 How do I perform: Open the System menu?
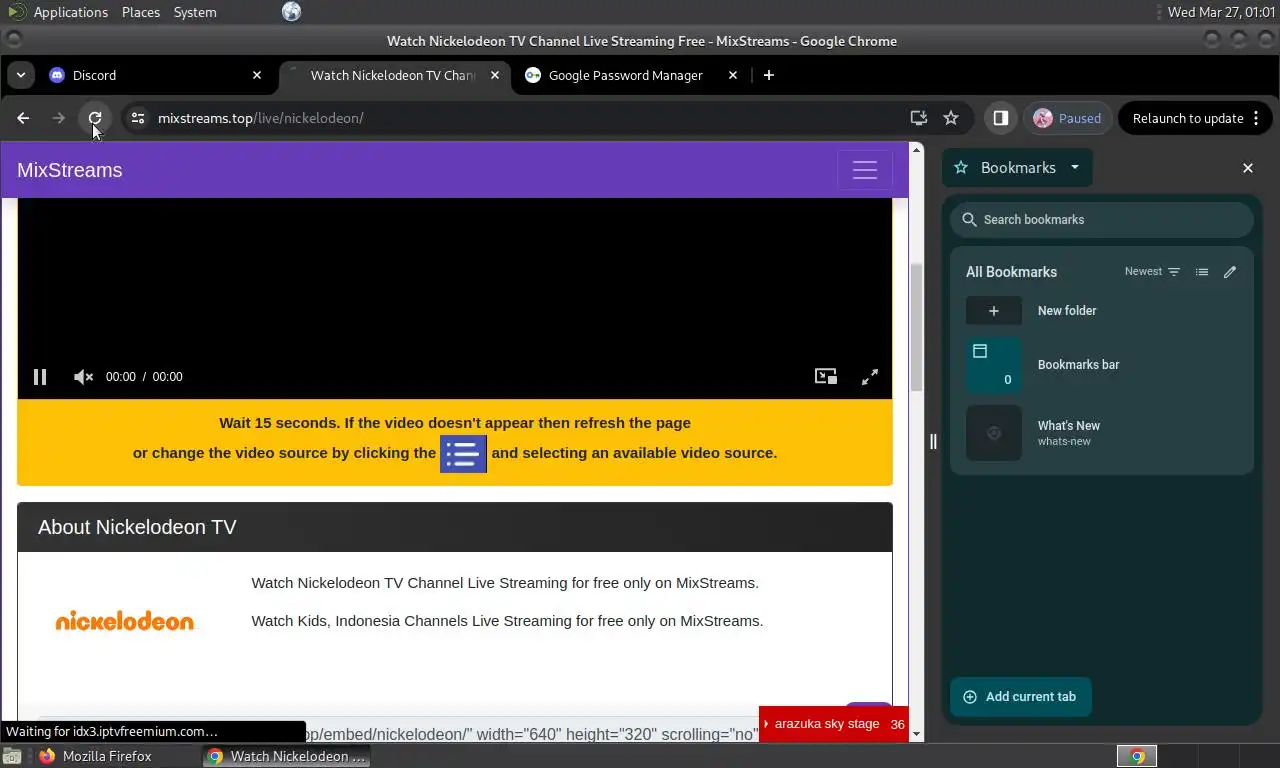[x=195, y=12]
